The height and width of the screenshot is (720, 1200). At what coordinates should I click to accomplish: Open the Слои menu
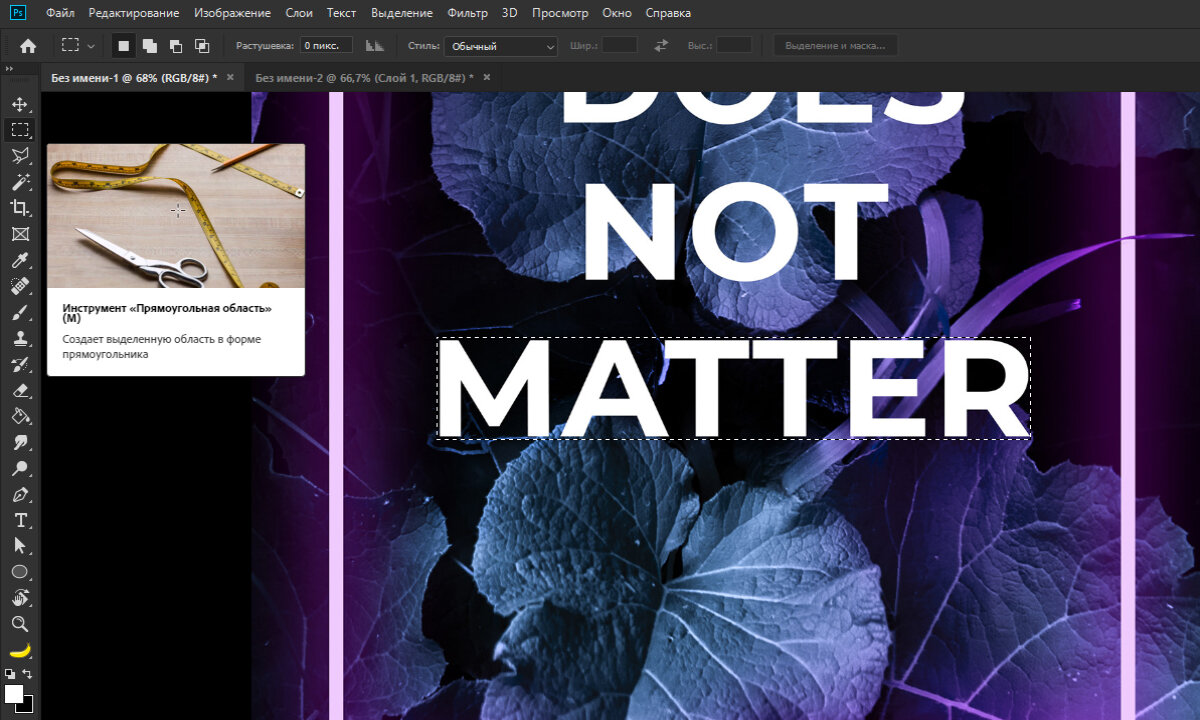click(x=299, y=13)
